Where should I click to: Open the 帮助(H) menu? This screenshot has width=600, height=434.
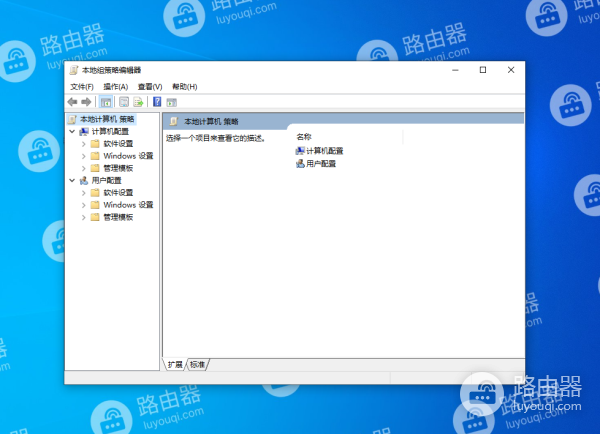click(184, 87)
